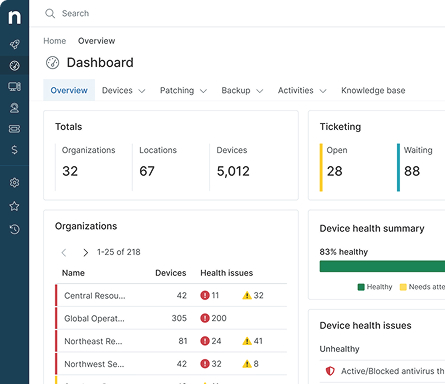The width and height of the screenshot is (445, 384).
Task: Open the Recent history clock icon
Action: [14, 229]
